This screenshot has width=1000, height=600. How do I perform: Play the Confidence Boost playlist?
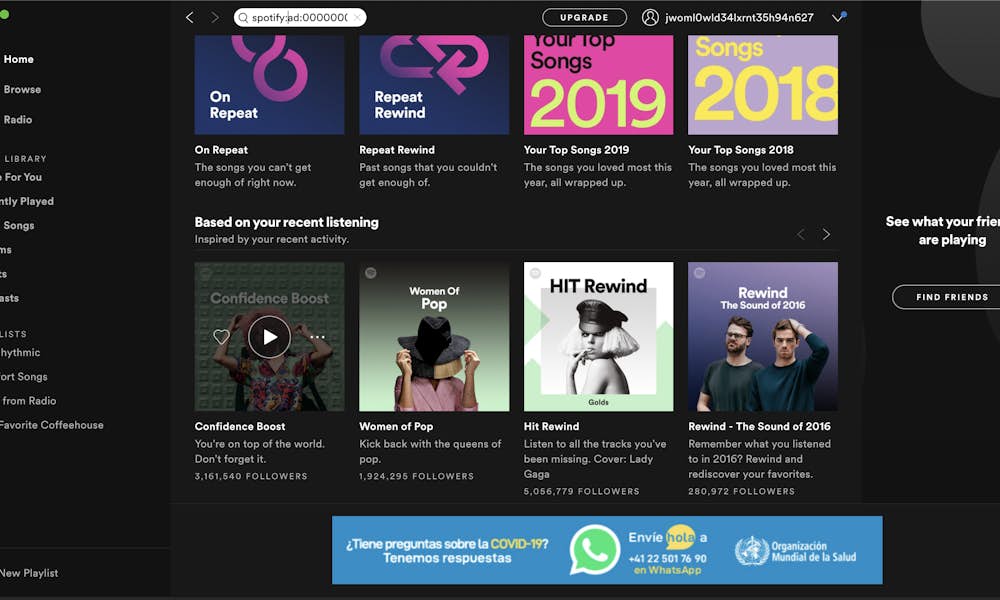tap(269, 337)
